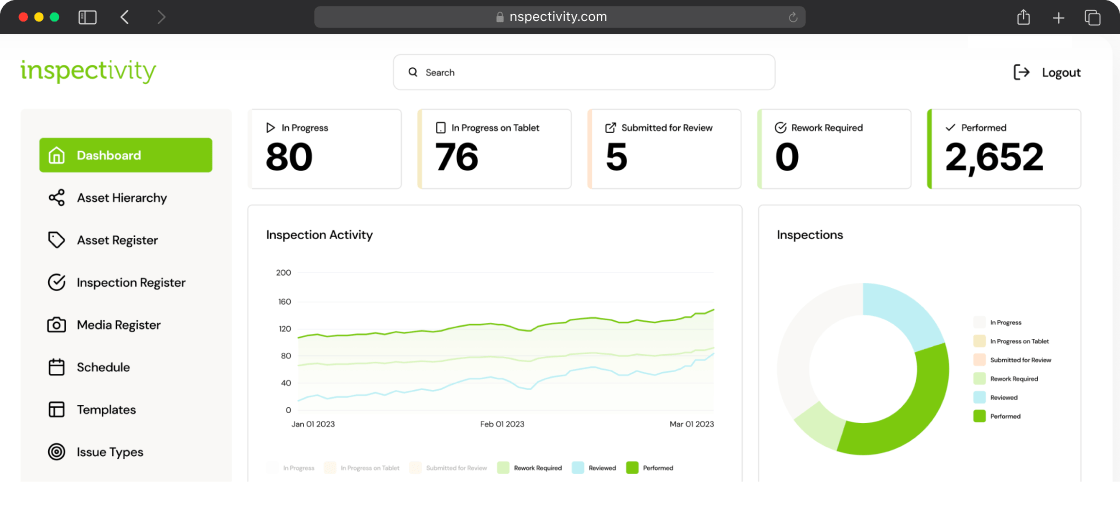Open the Submitted for Review count 5
The image size is (1120, 526).
616,157
